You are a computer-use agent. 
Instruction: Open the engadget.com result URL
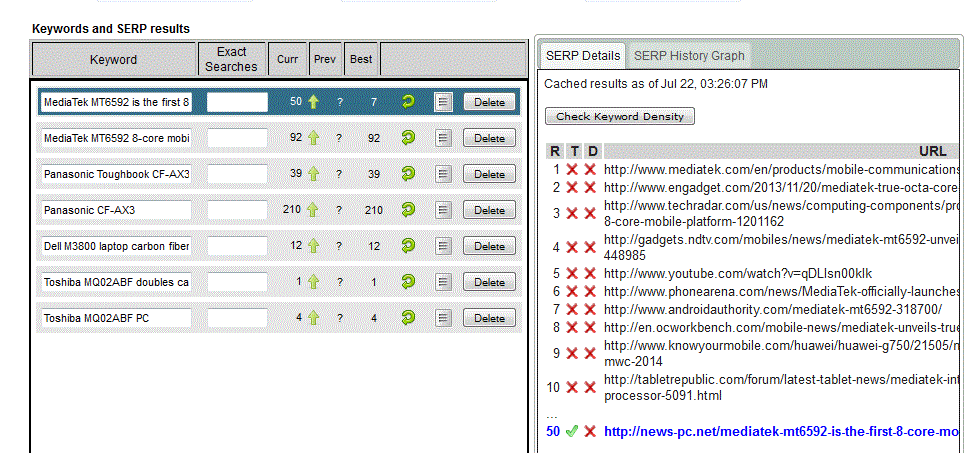781,187
